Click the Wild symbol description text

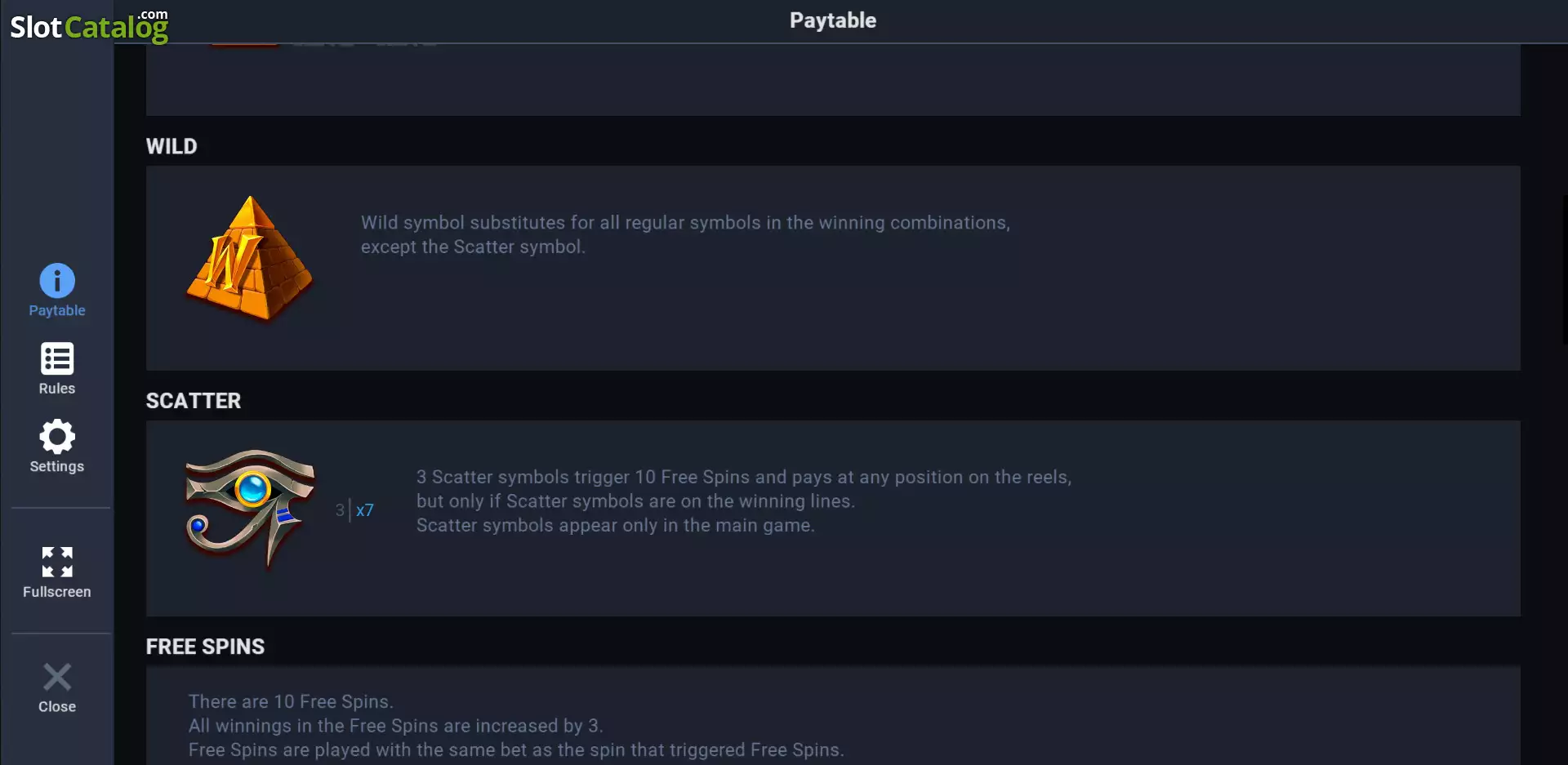[x=685, y=234]
